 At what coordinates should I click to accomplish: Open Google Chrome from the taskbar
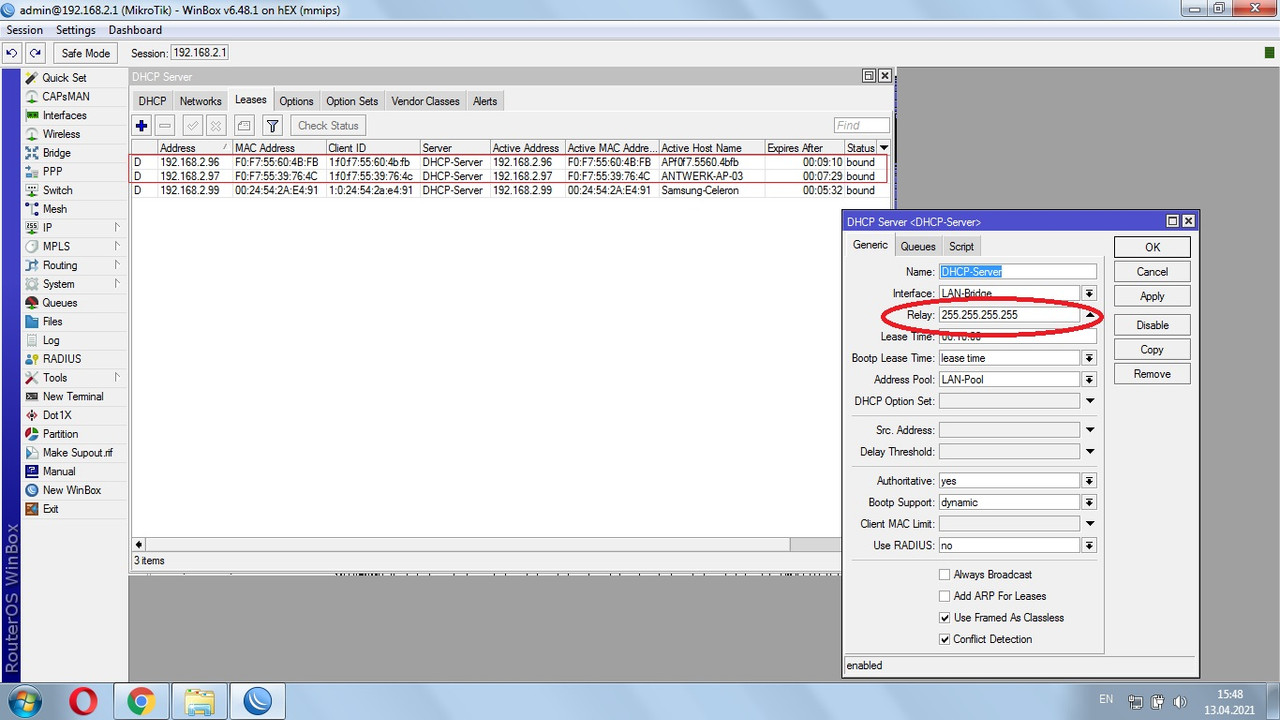click(141, 702)
